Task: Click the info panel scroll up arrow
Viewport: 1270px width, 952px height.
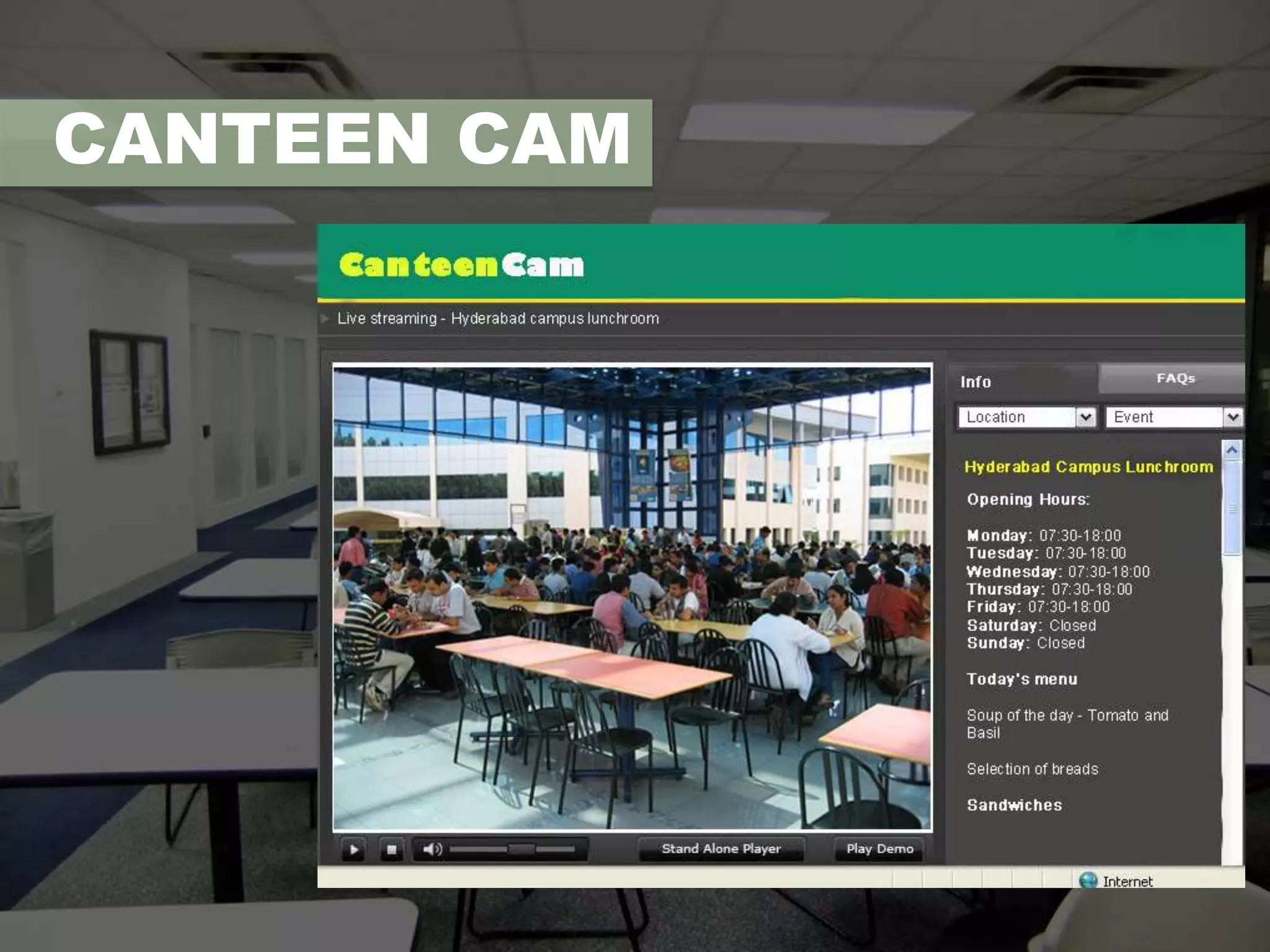Action: click(1232, 450)
